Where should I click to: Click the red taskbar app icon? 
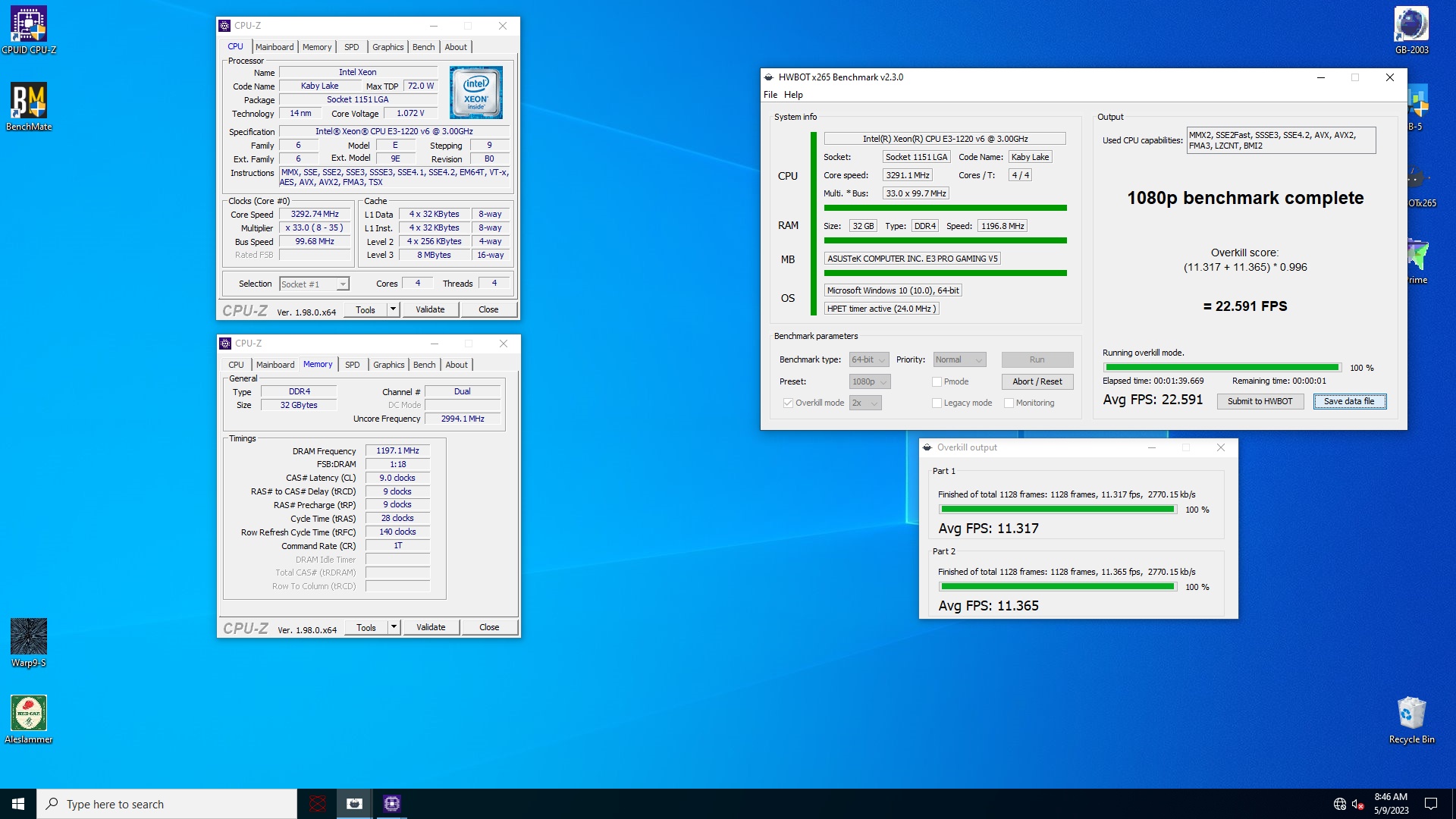point(318,804)
